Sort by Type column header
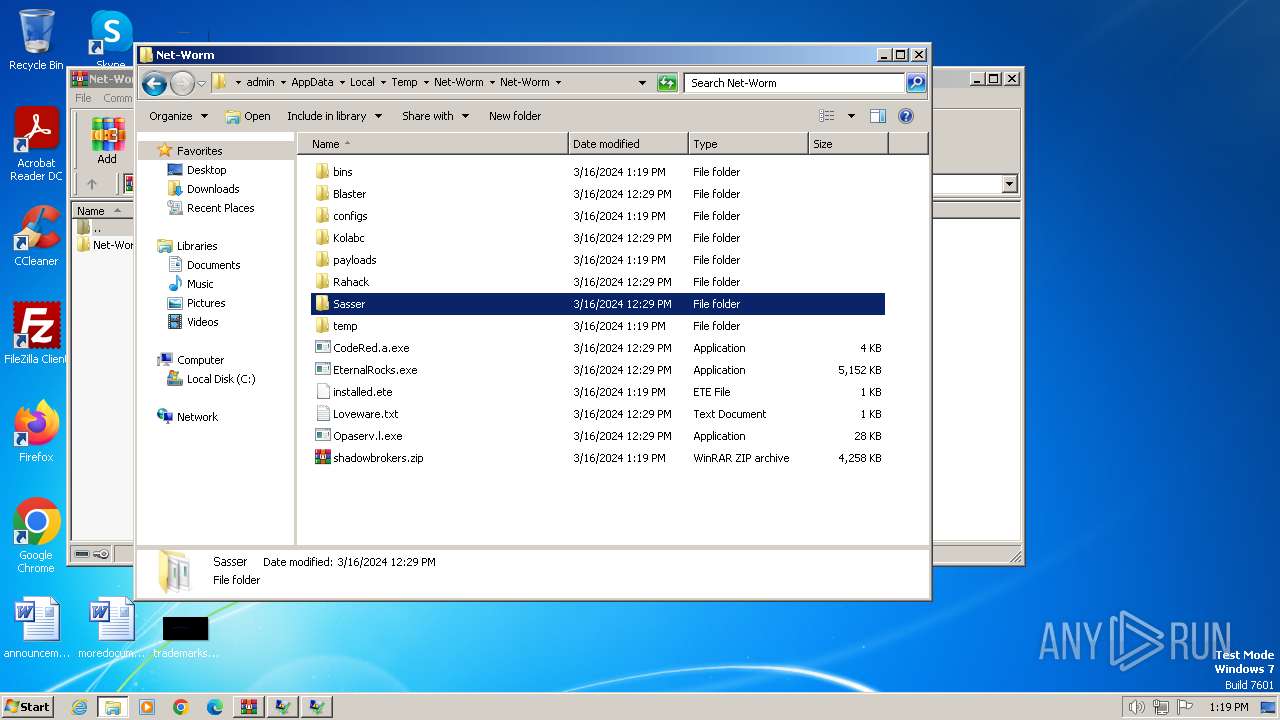This screenshot has width=1280, height=720. [x=748, y=144]
